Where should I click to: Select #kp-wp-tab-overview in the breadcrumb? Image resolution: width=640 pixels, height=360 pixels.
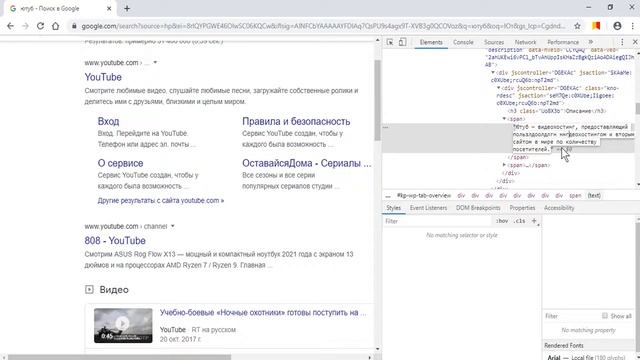[x=424, y=196]
